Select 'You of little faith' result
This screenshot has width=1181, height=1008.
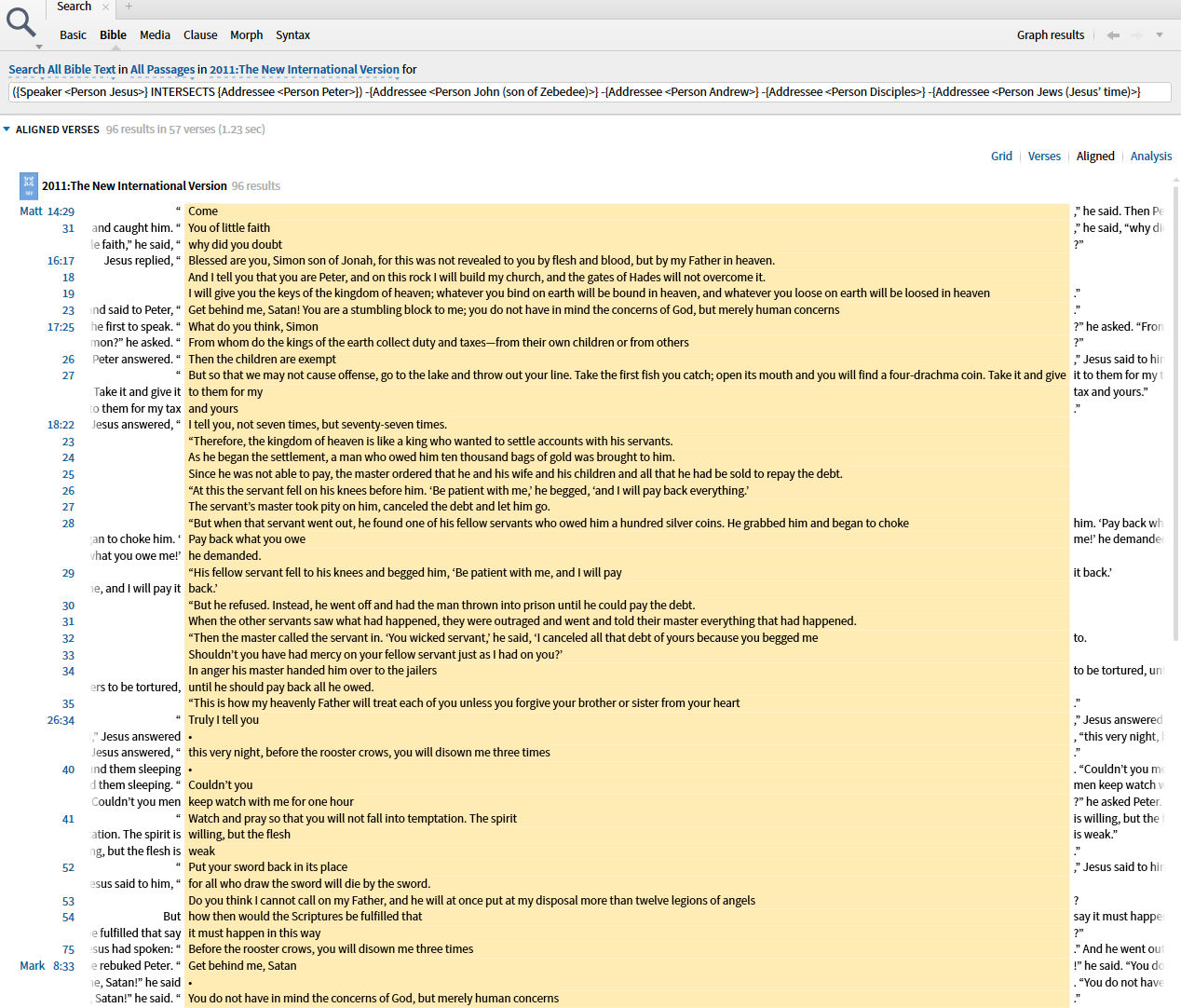229,228
